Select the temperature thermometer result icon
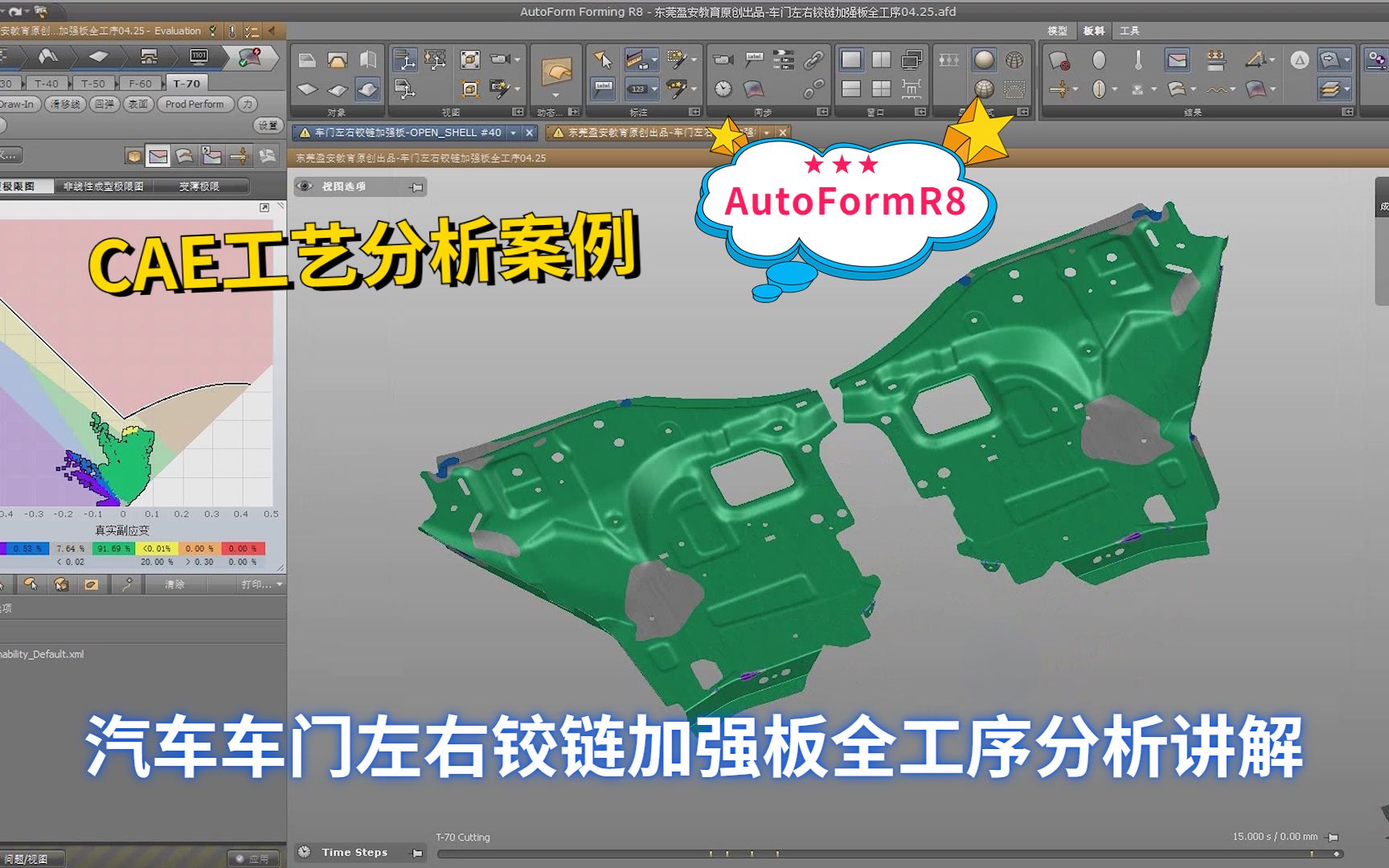The width and height of the screenshot is (1389, 868). click(1138, 59)
